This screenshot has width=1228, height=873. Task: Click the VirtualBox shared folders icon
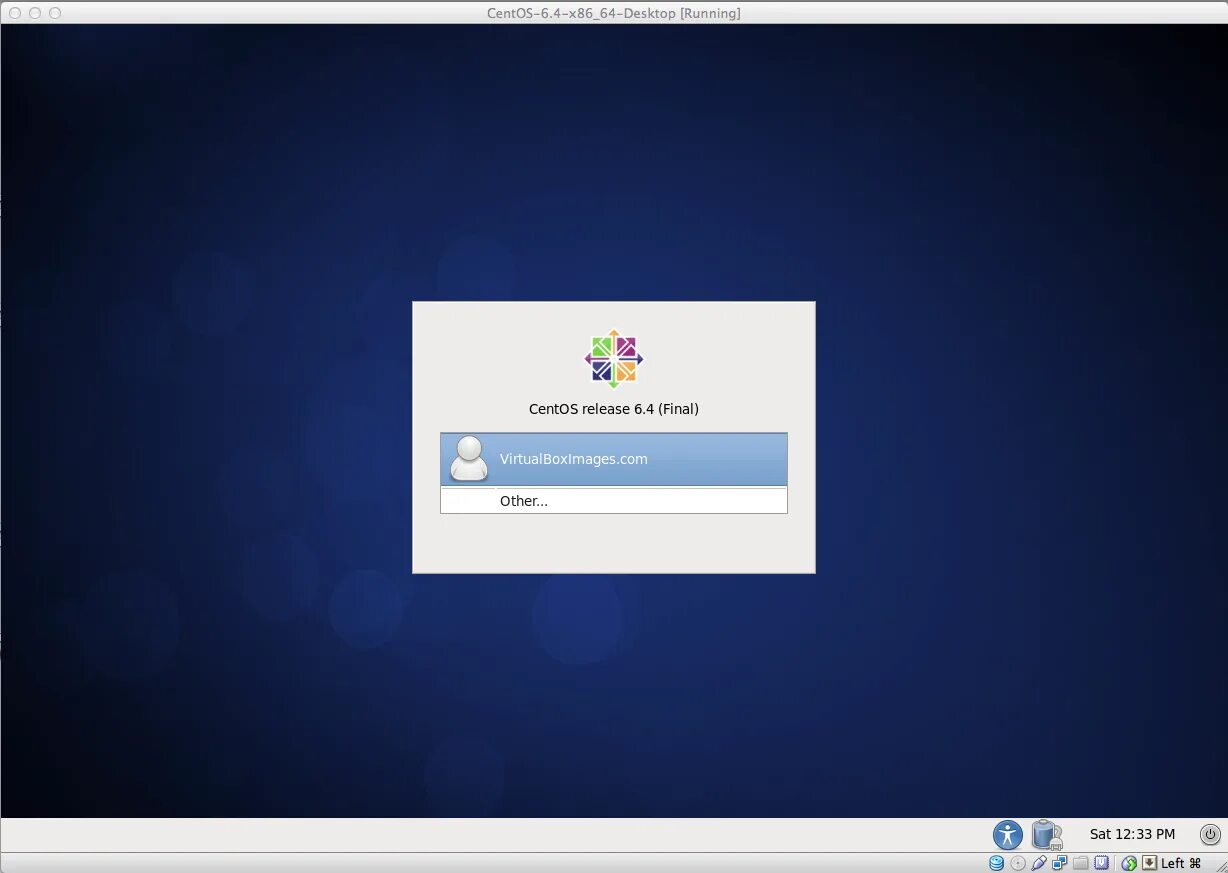(1081, 863)
